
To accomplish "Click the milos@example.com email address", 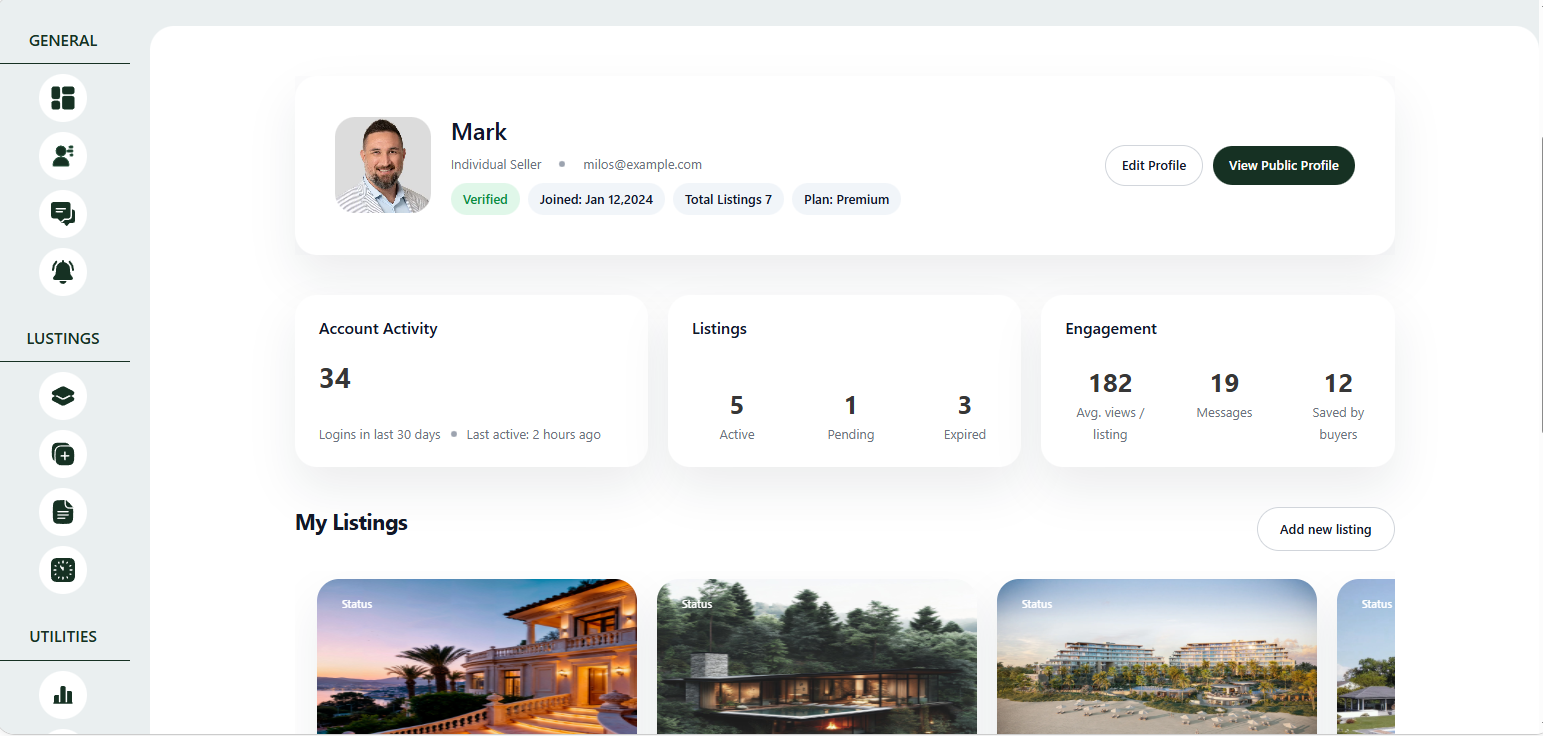I will [642, 165].
